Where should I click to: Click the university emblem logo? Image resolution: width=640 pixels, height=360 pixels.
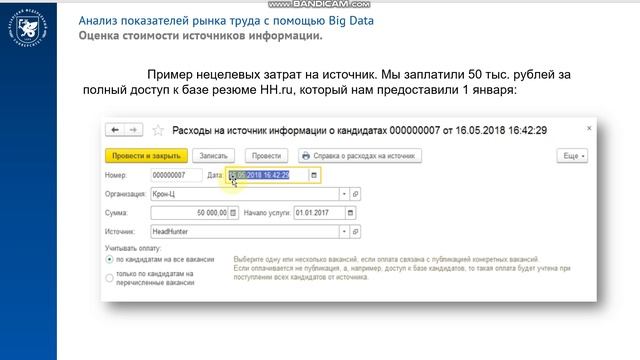[x=28, y=28]
